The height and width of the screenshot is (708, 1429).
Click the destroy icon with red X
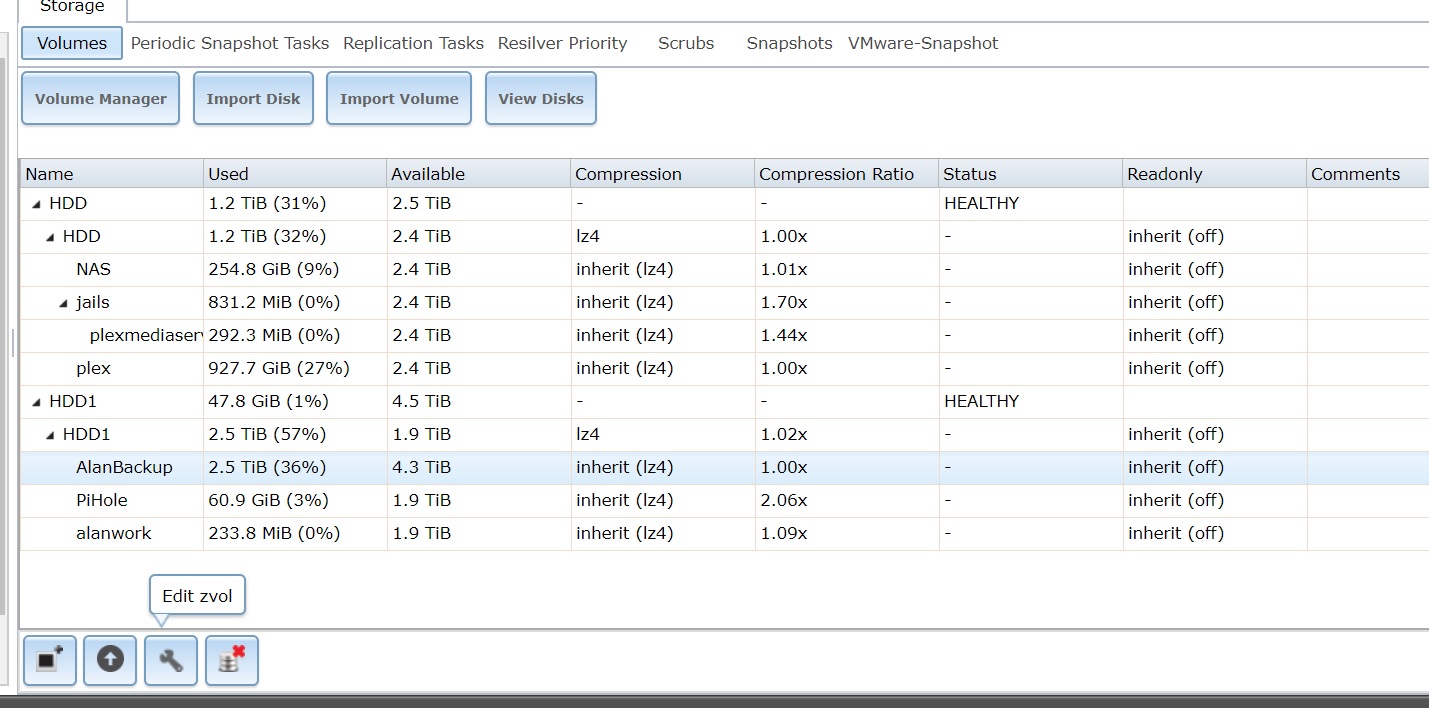(232, 660)
